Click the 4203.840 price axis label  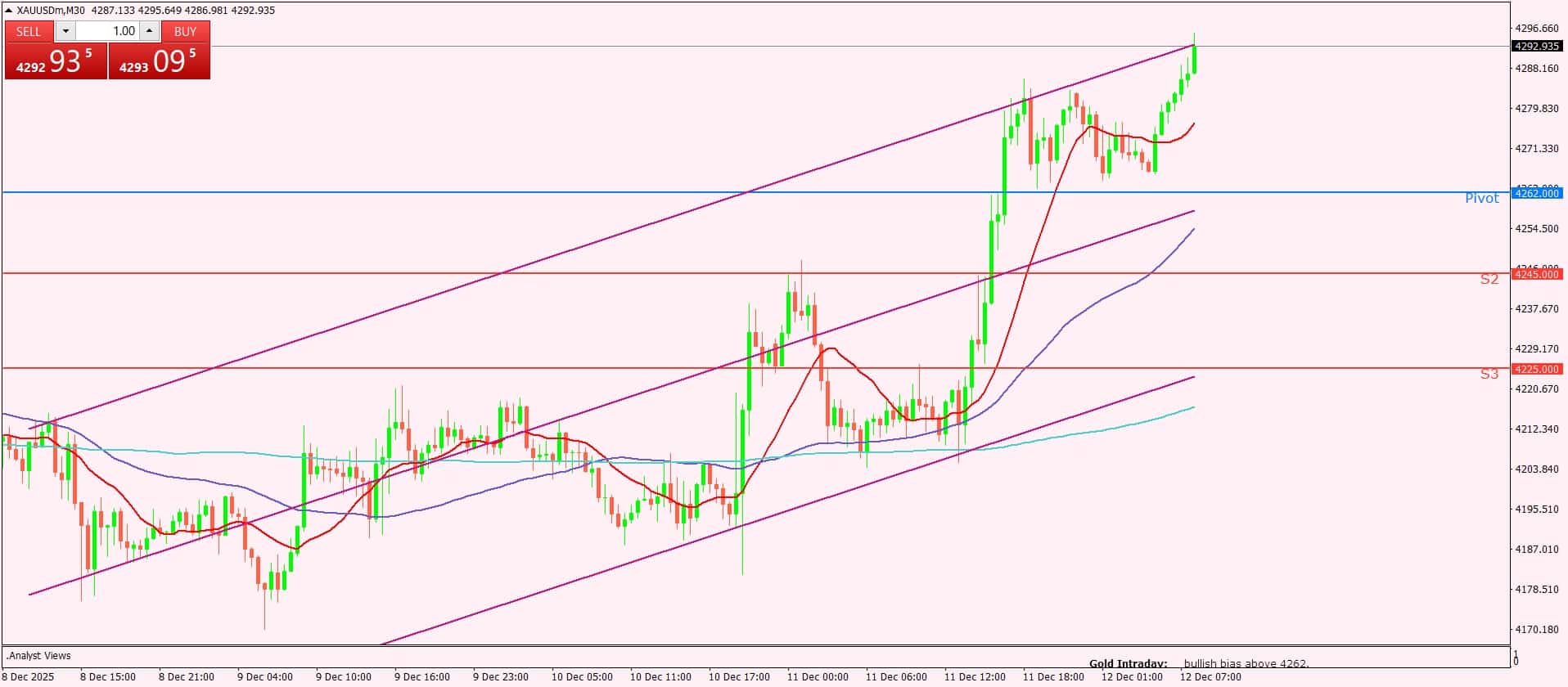(1538, 469)
